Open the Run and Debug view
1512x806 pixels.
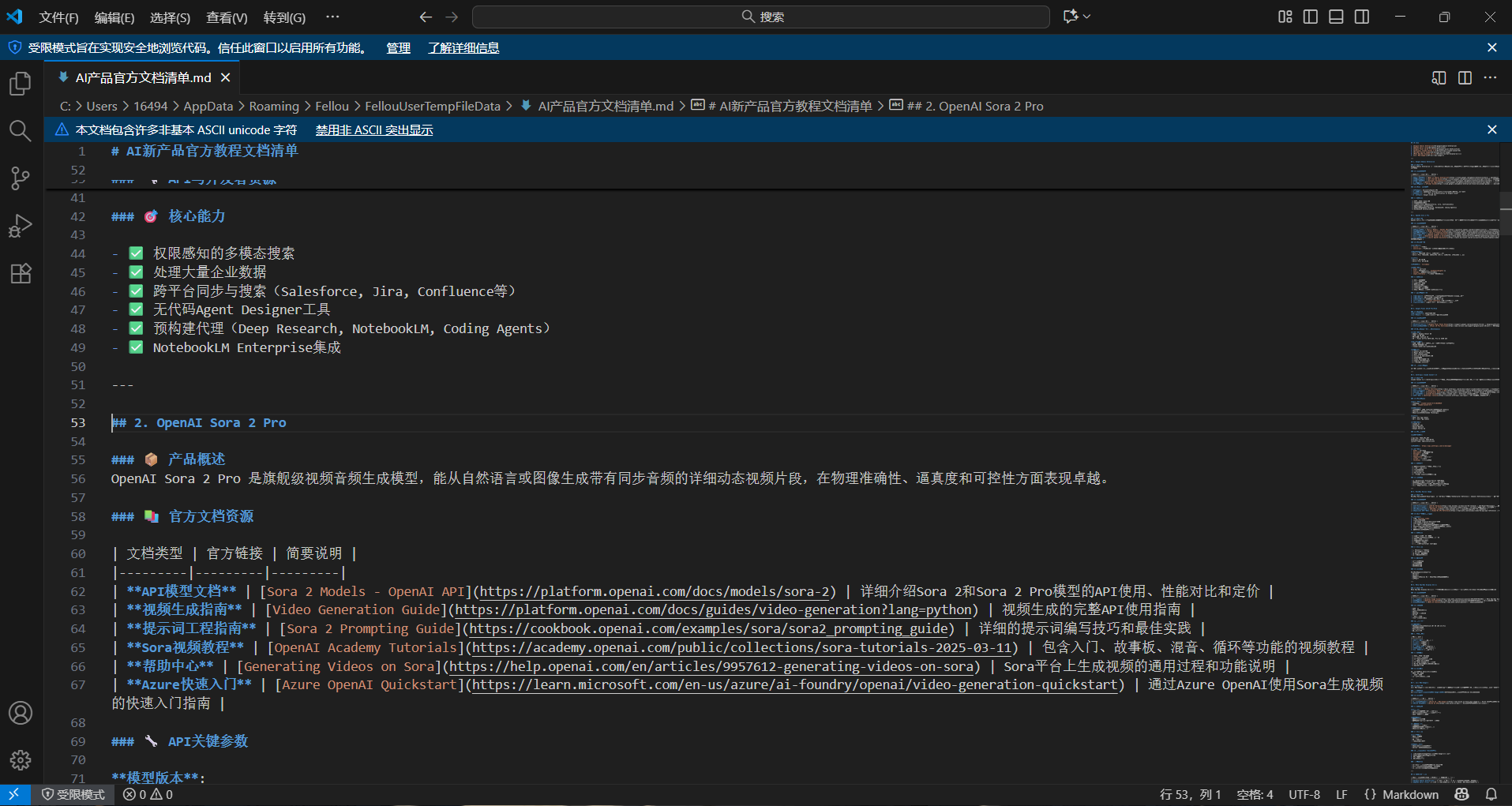click(21, 226)
